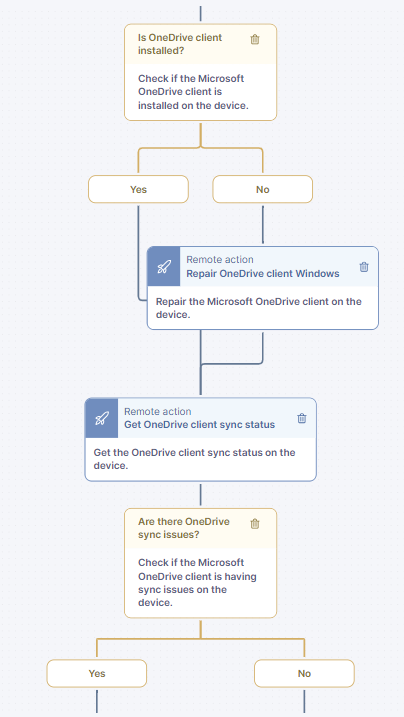Viewport: 404px width, 717px height.
Task: Click the 'Remote action' label above Repair OneDrive
Action: tap(220, 260)
